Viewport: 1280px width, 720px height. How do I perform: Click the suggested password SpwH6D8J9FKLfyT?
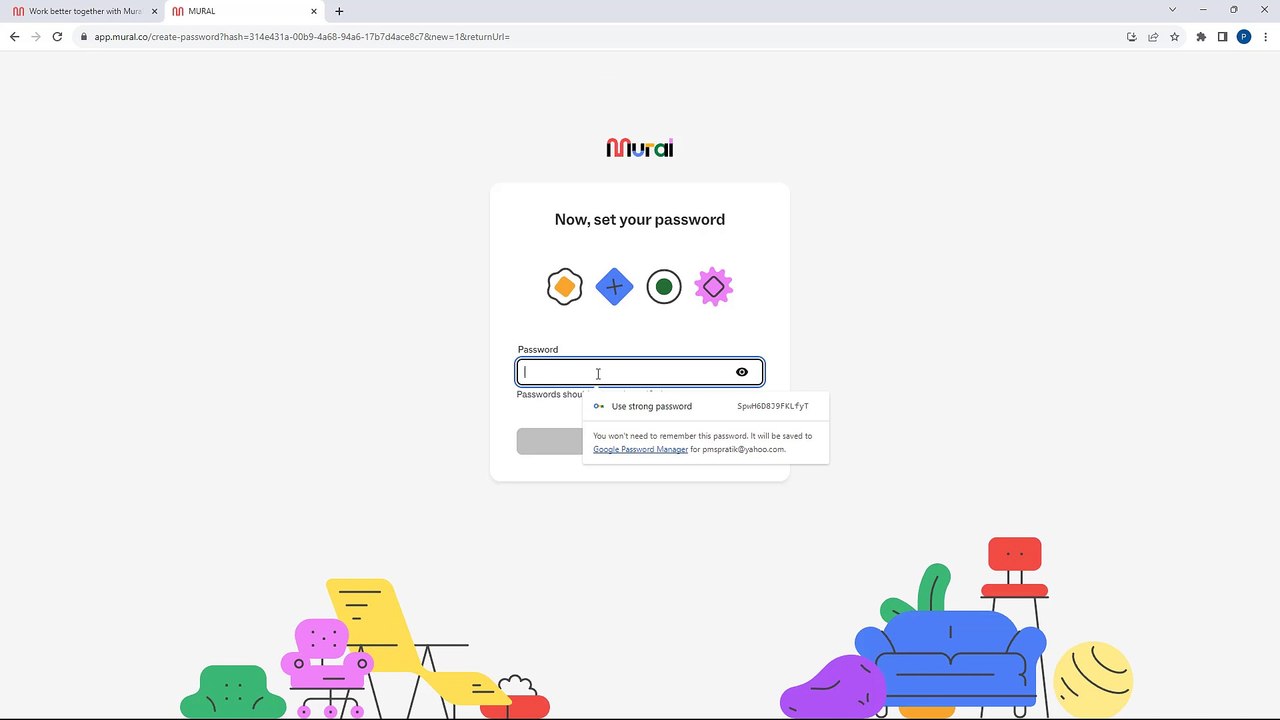click(x=773, y=406)
